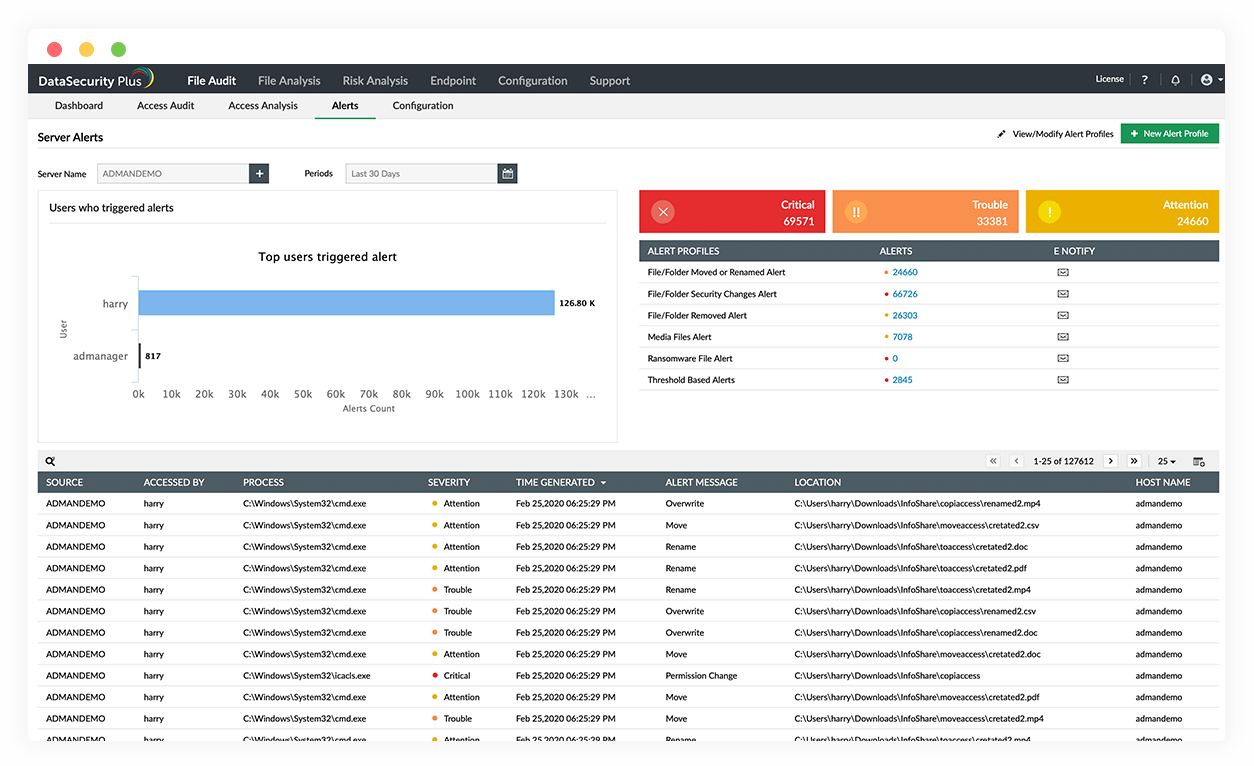
Task: Open the calendar icon beside Periods
Action: (x=508, y=173)
